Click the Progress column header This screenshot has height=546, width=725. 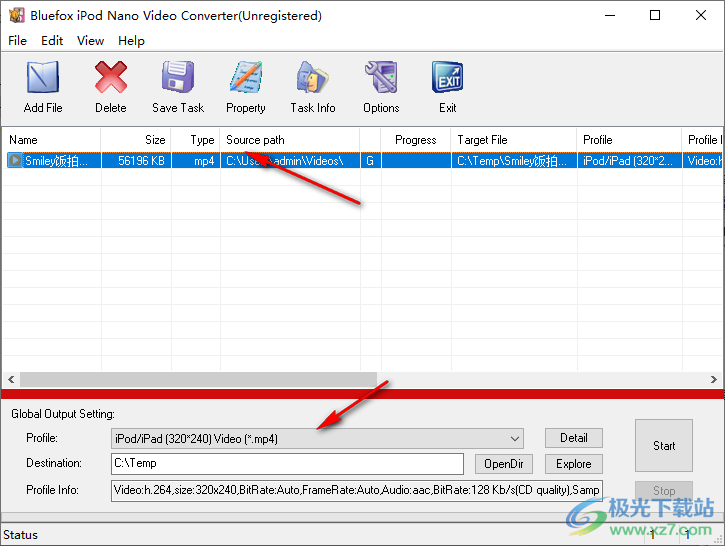click(416, 140)
